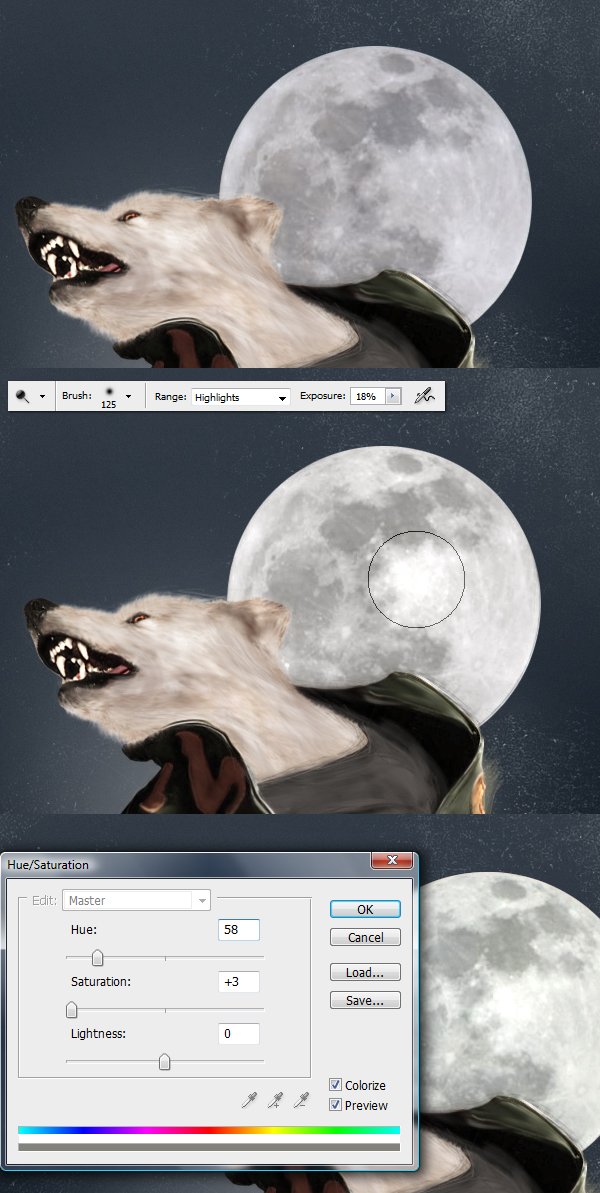
Task: Click the brush tip preview above 125
Action: pyautogui.click(x=109, y=391)
